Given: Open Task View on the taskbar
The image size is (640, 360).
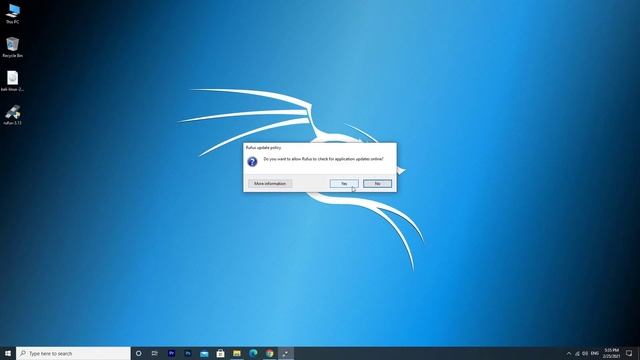Looking at the screenshot, I should point(155,353).
